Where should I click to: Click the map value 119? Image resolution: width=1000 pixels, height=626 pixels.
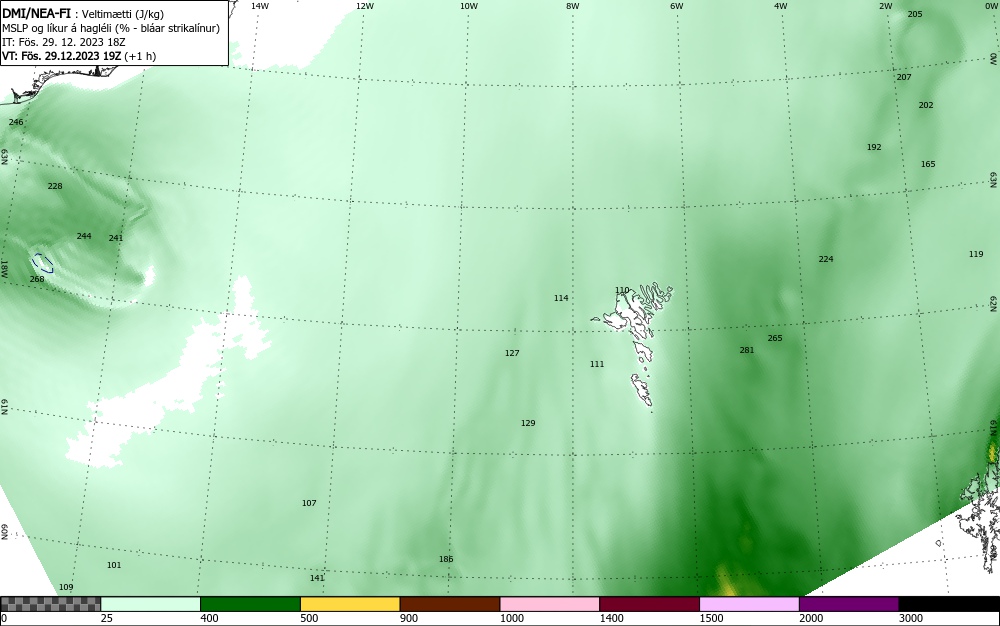click(x=976, y=254)
